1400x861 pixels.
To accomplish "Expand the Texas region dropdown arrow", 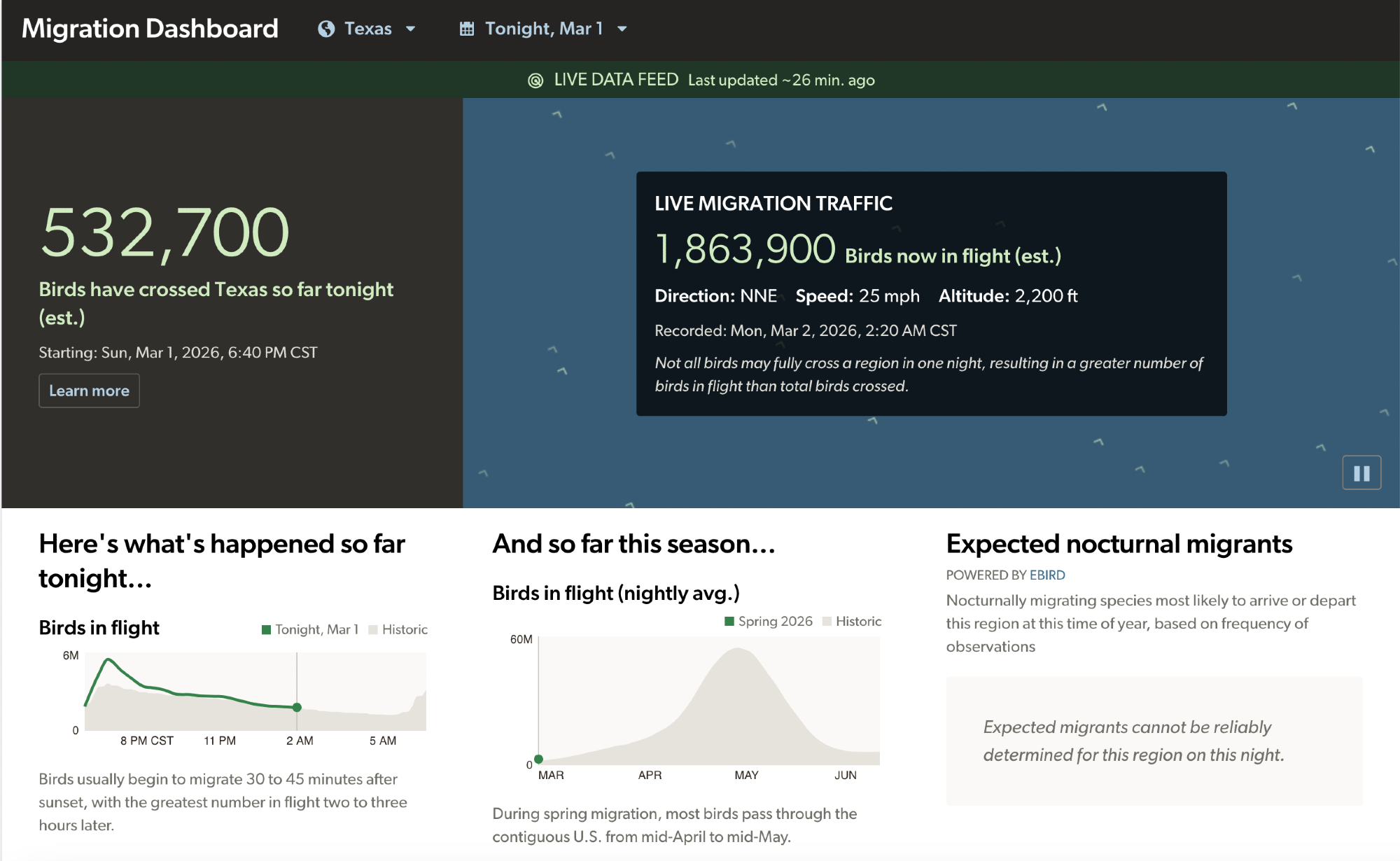I will pos(411,29).
